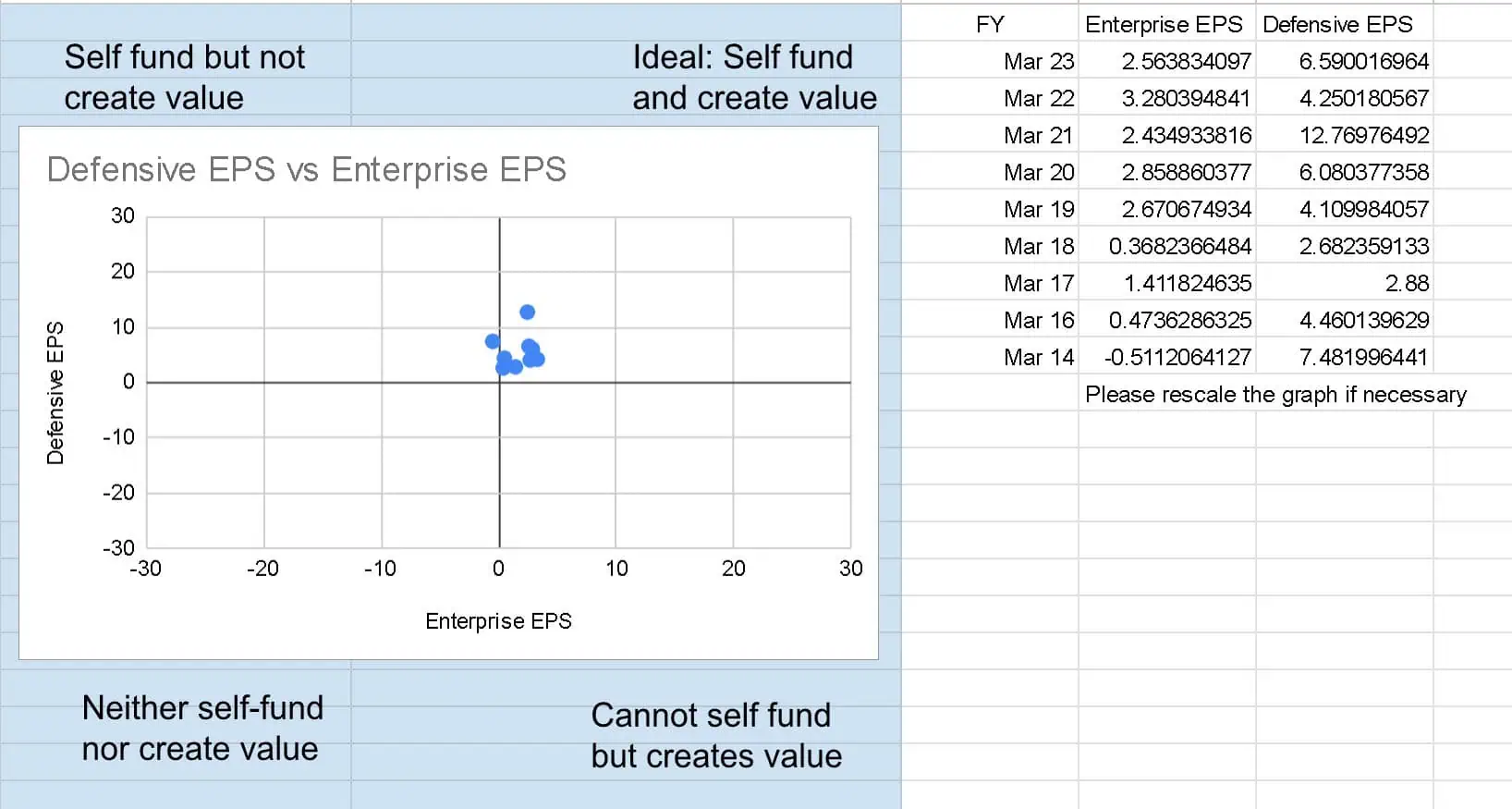This screenshot has width=1512, height=809.
Task: Click the 'Self fund but not create value' text
Action: 185,78
